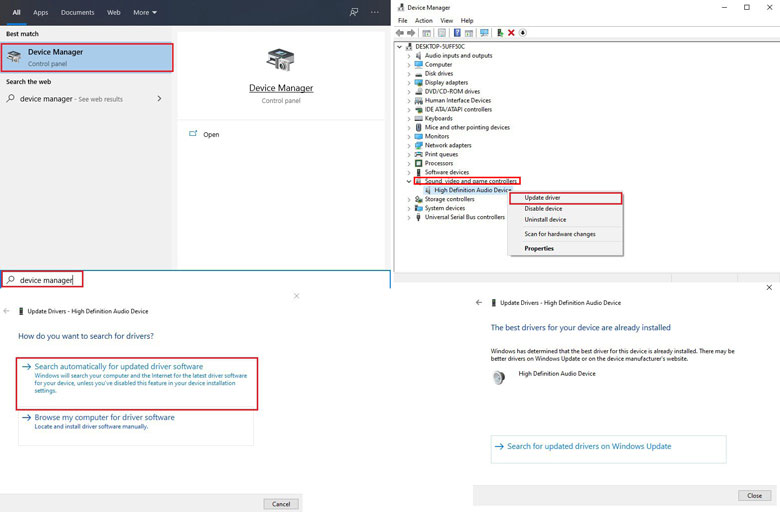Click the Close button in drivers dialog

754,496
